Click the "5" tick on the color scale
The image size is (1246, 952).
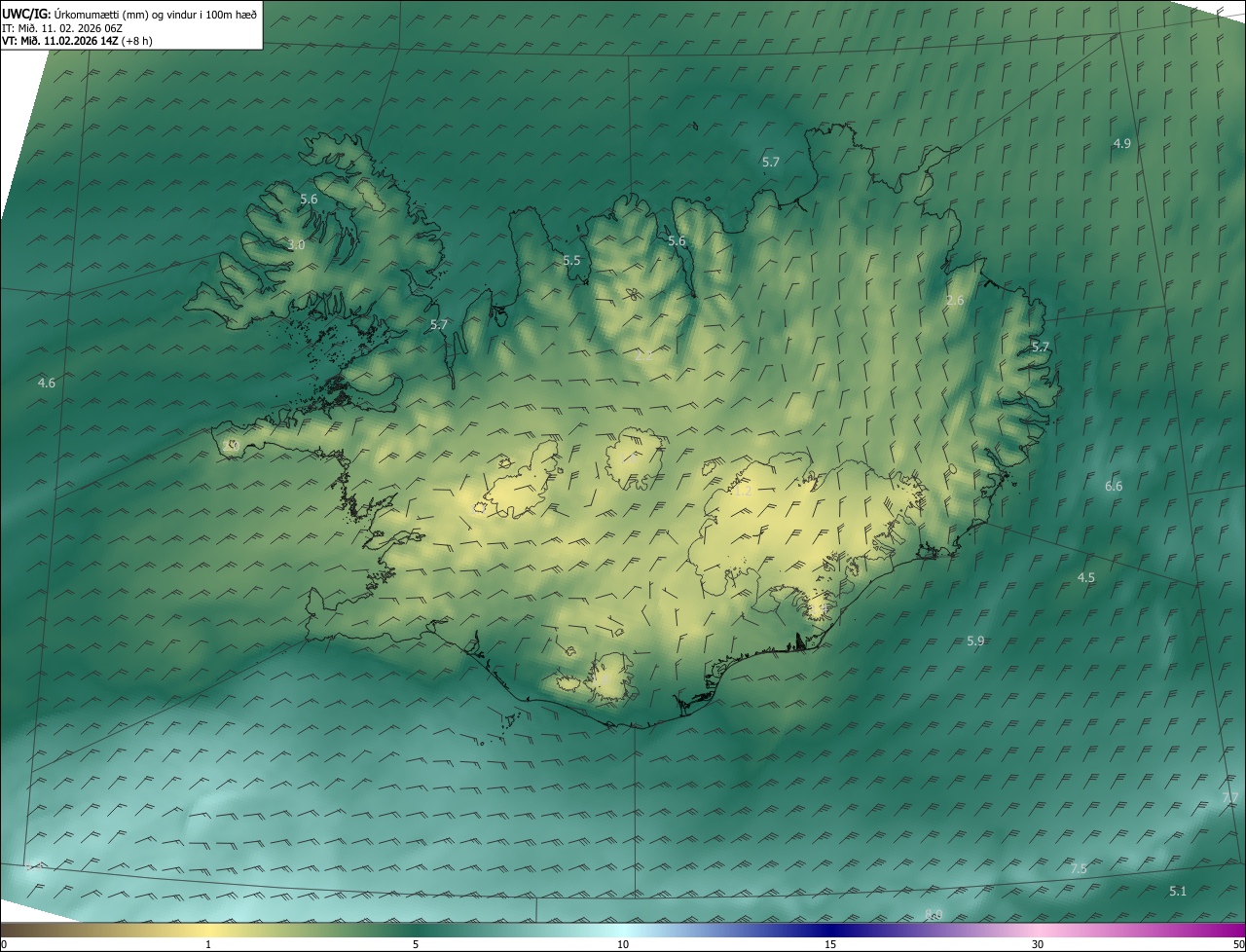tap(416, 944)
